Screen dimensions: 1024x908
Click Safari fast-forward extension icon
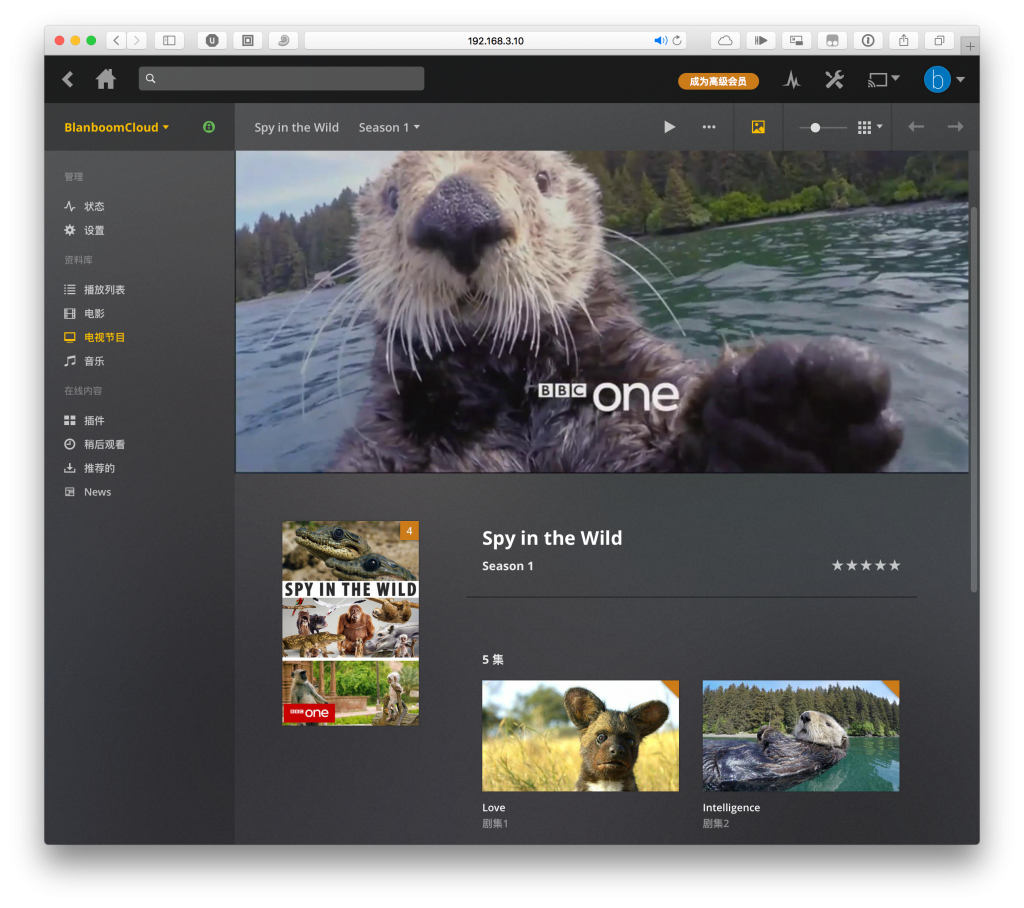point(761,41)
